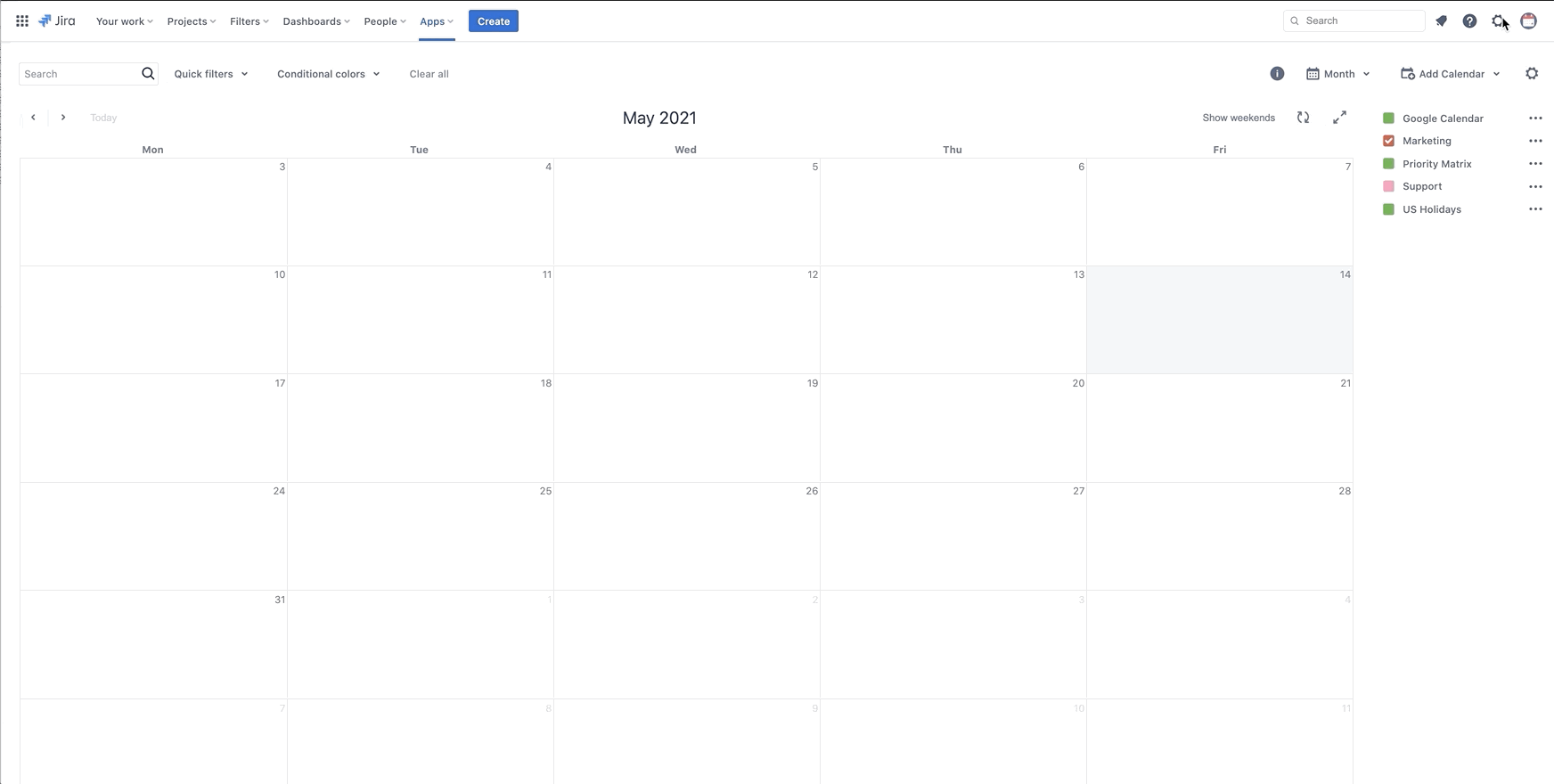Click the blue Create button
The image size is (1554, 784).
[494, 21]
